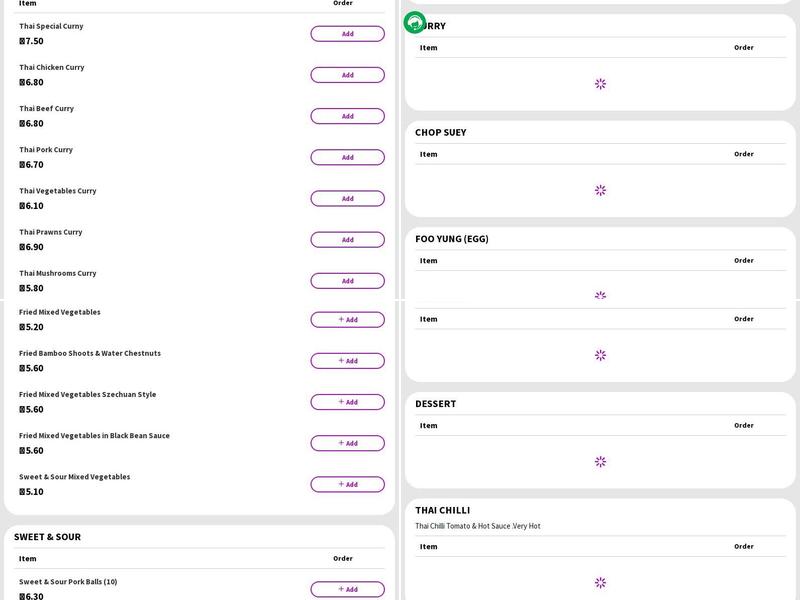
Task: Click the loading spinner in Thai Chilli section
Action: 600,582
